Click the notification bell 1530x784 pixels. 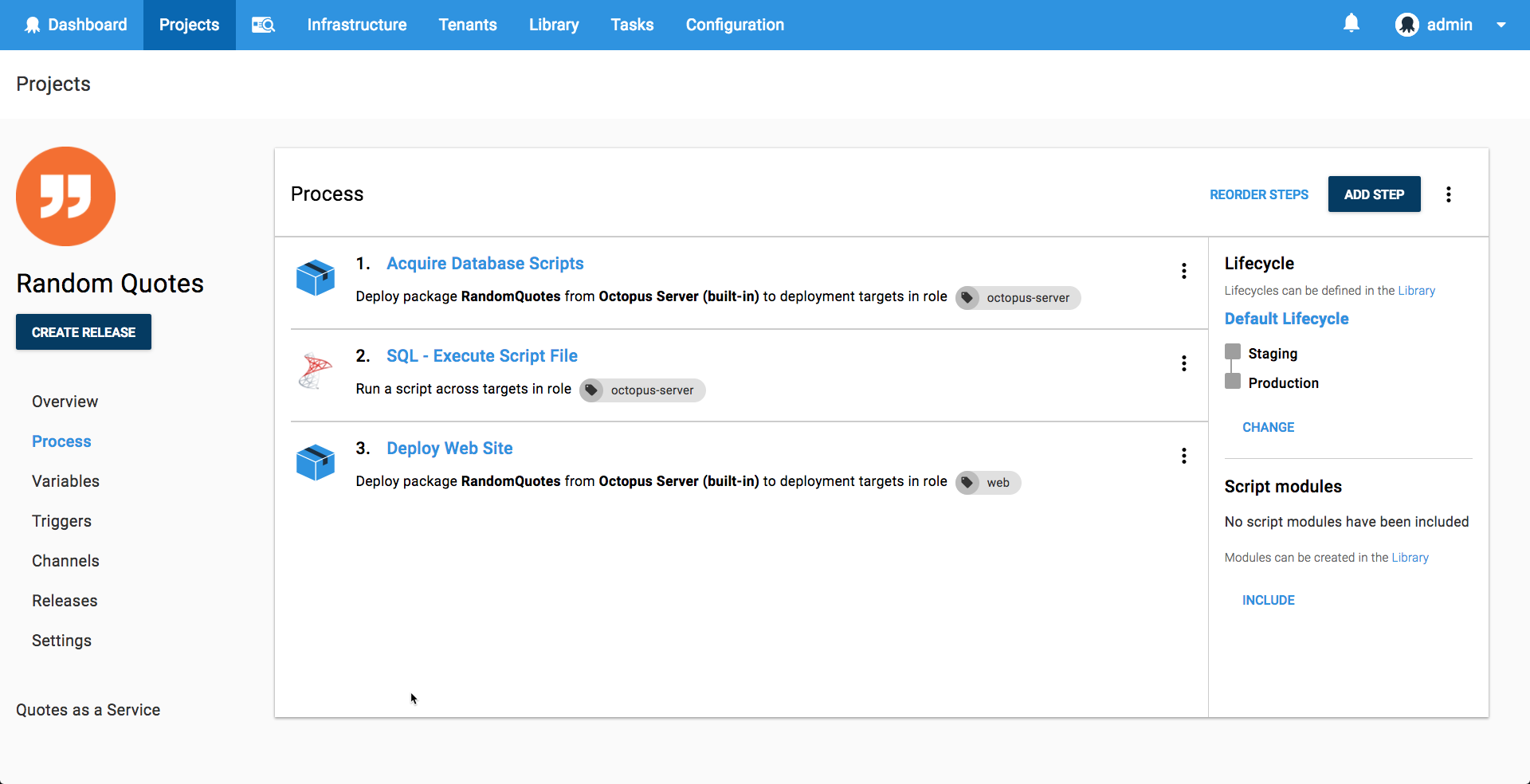[x=1351, y=23]
